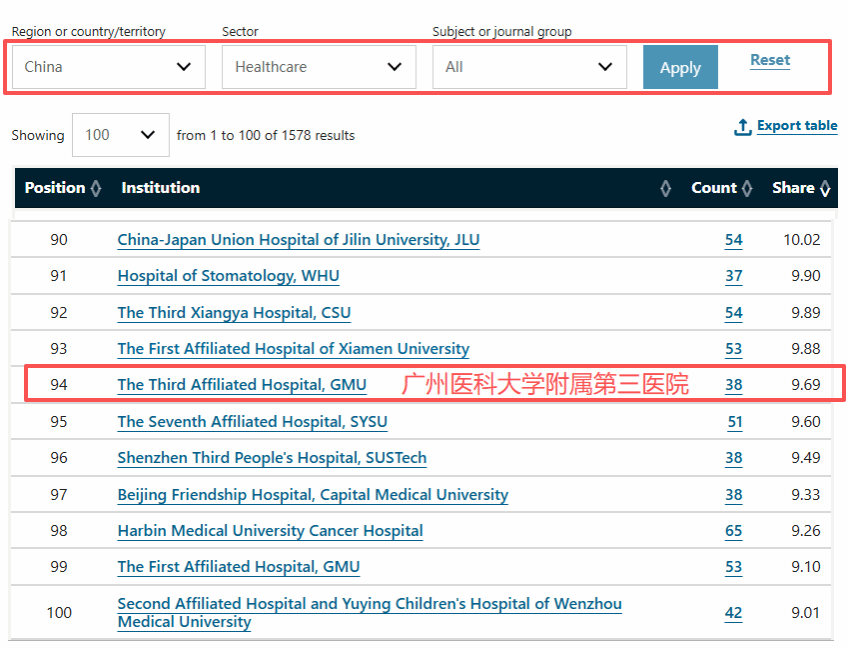Screen dimensions: 848x648
Task: Open Harbin Medical University Cancer Hospital link
Action: (270, 531)
